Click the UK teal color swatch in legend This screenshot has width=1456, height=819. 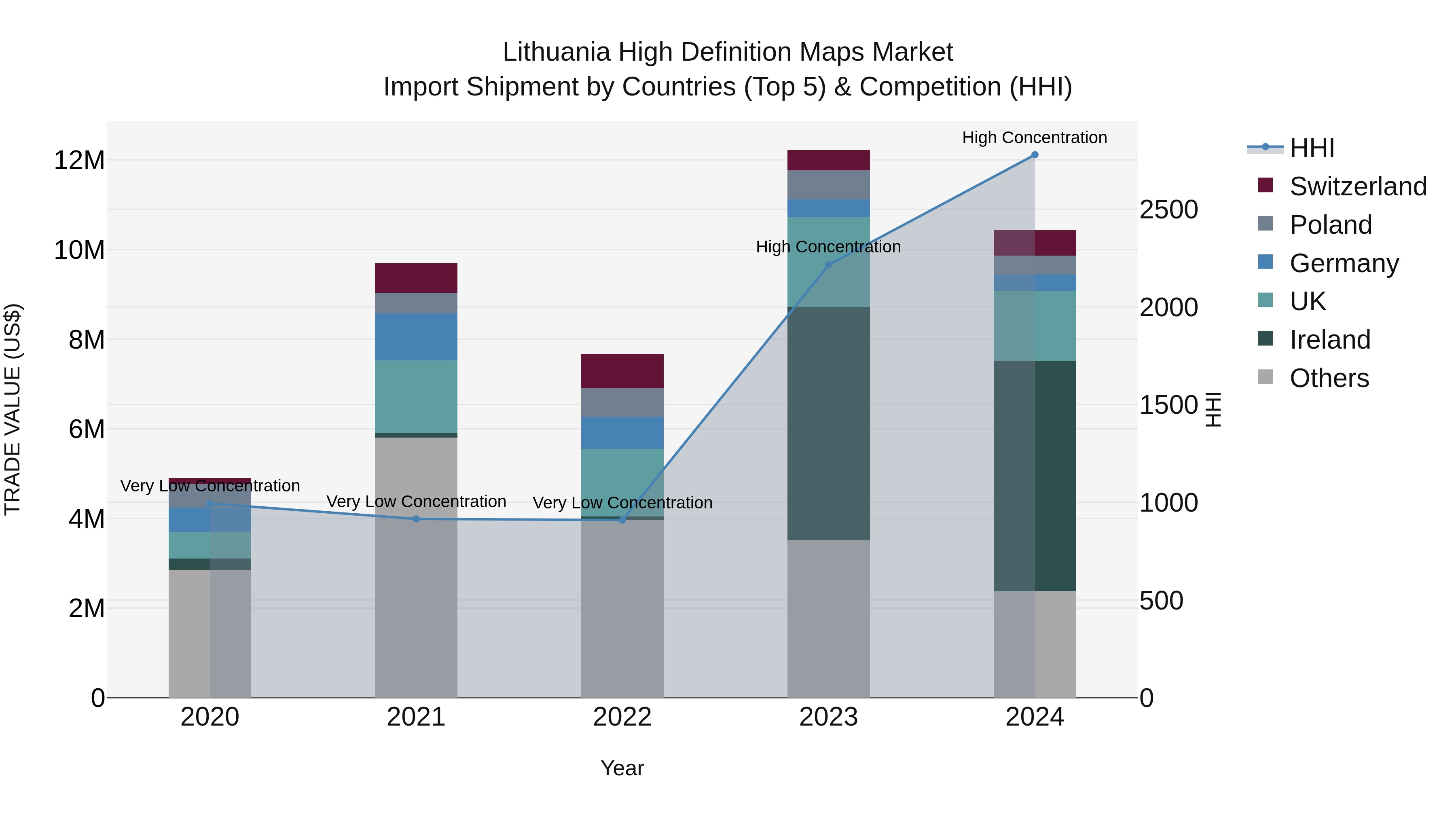(1266, 300)
